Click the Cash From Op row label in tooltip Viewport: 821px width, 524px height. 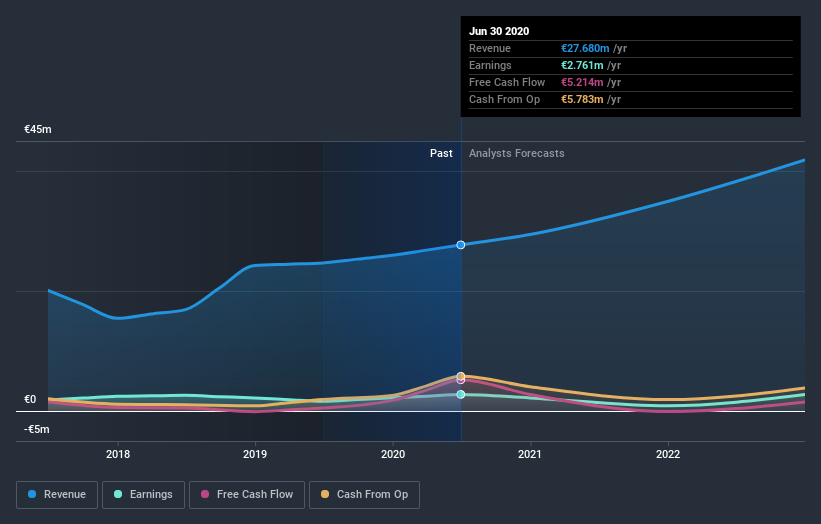tap(504, 99)
